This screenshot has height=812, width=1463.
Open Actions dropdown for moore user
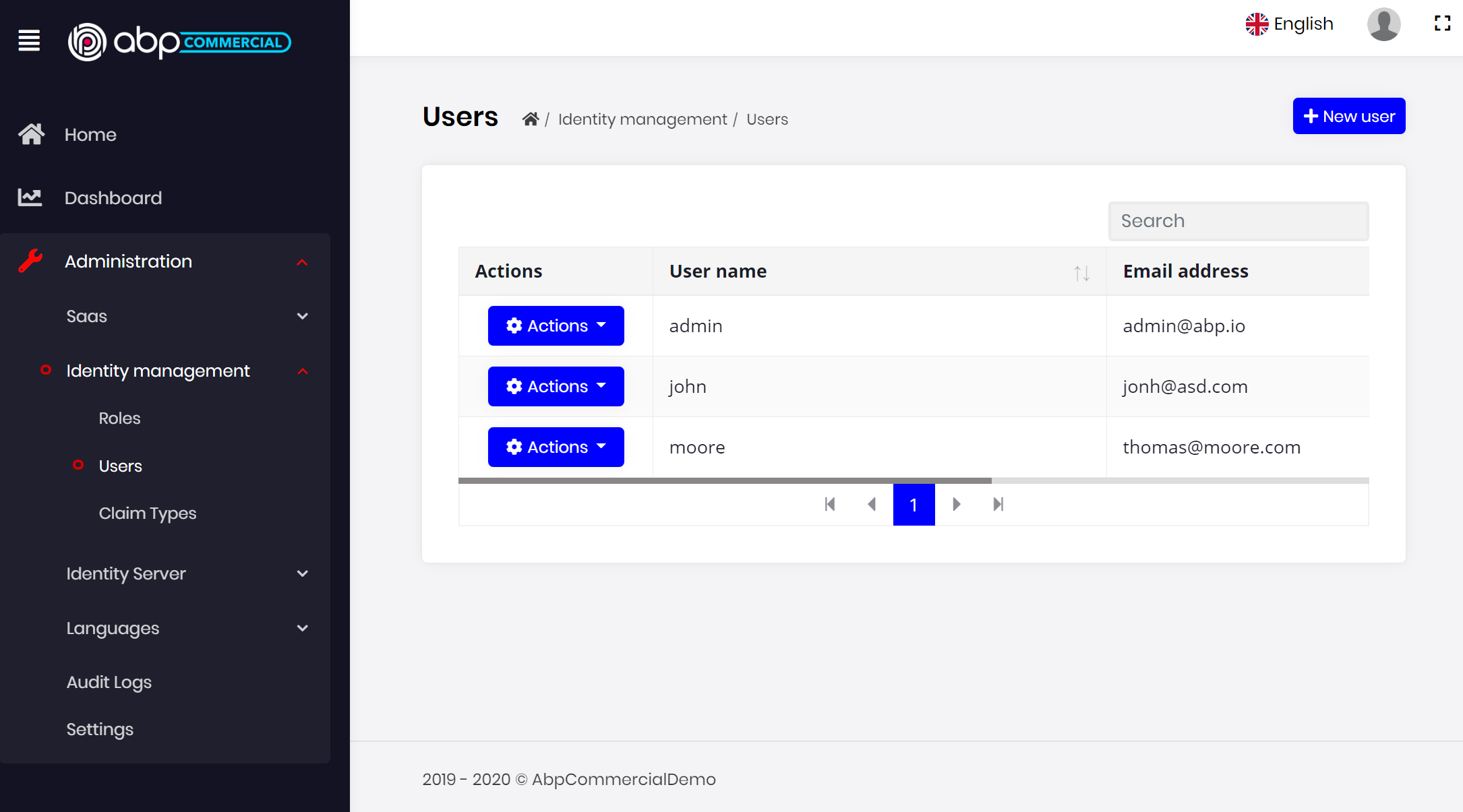click(x=556, y=447)
